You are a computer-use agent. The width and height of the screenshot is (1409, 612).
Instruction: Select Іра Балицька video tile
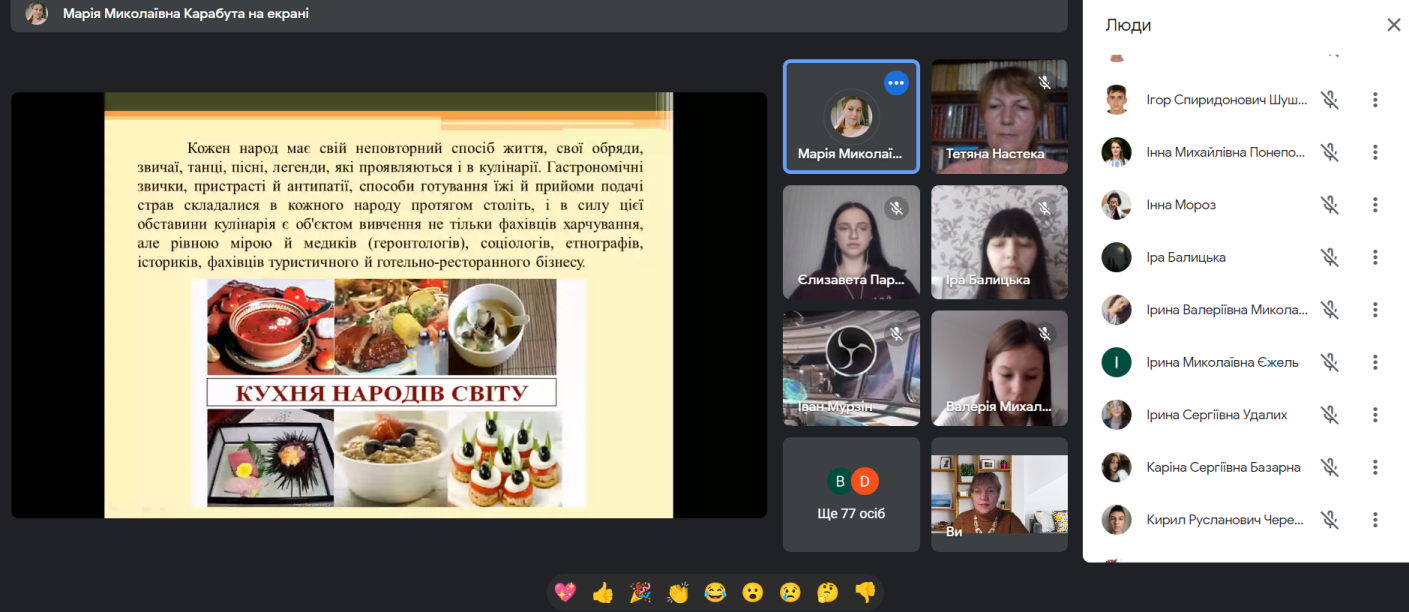[x=999, y=242]
